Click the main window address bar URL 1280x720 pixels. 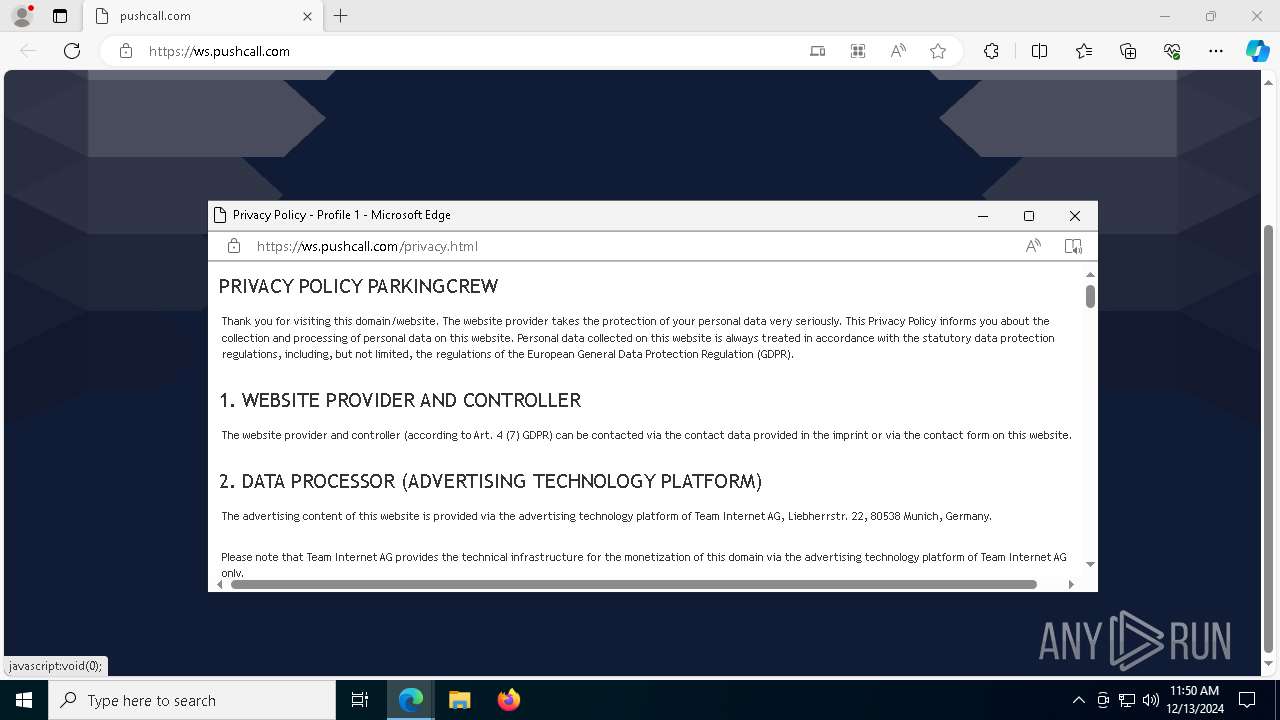[219, 51]
